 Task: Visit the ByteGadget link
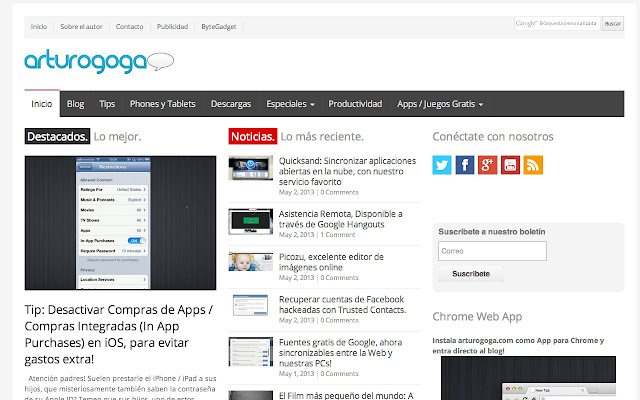219,27
